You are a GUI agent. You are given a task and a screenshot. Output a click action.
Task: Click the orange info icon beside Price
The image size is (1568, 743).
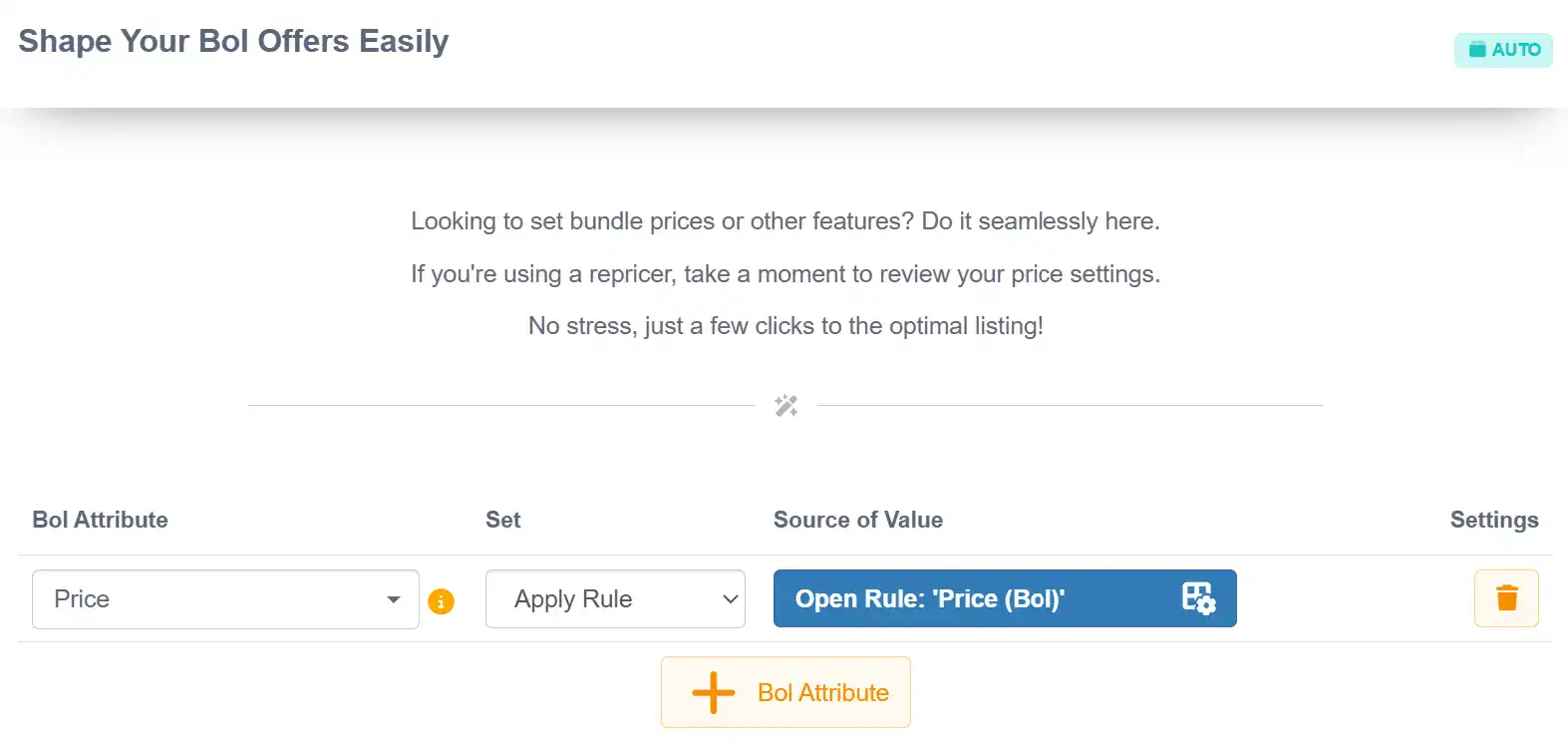[441, 601]
